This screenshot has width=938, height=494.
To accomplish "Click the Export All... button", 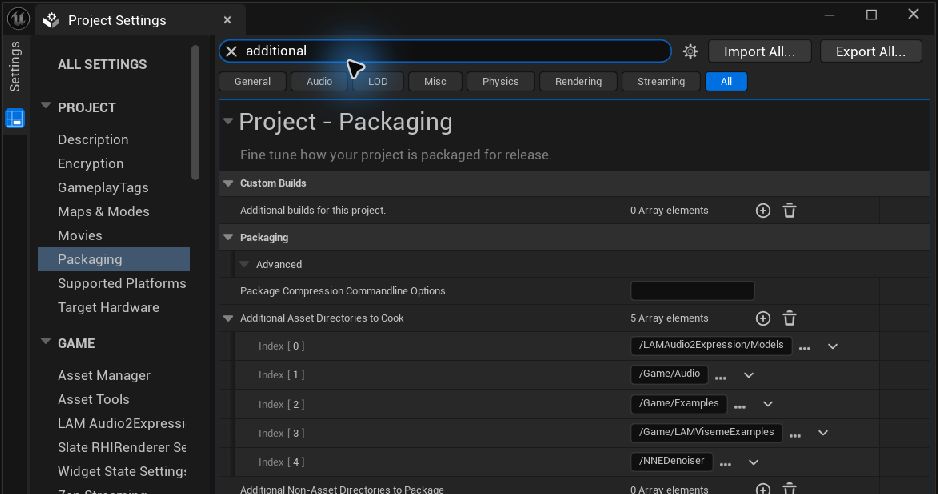I will (x=870, y=51).
